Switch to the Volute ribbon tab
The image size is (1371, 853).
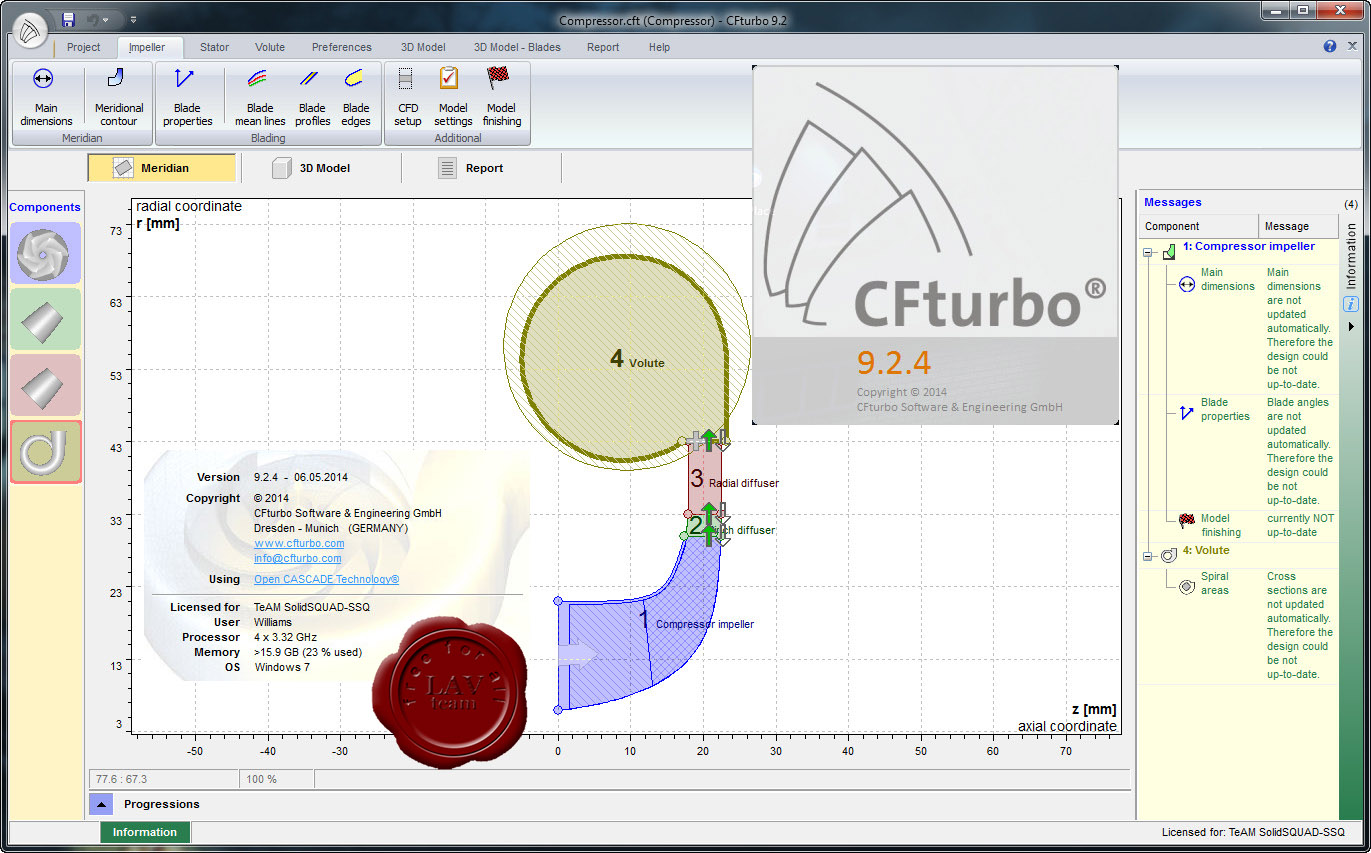tap(270, 47)
